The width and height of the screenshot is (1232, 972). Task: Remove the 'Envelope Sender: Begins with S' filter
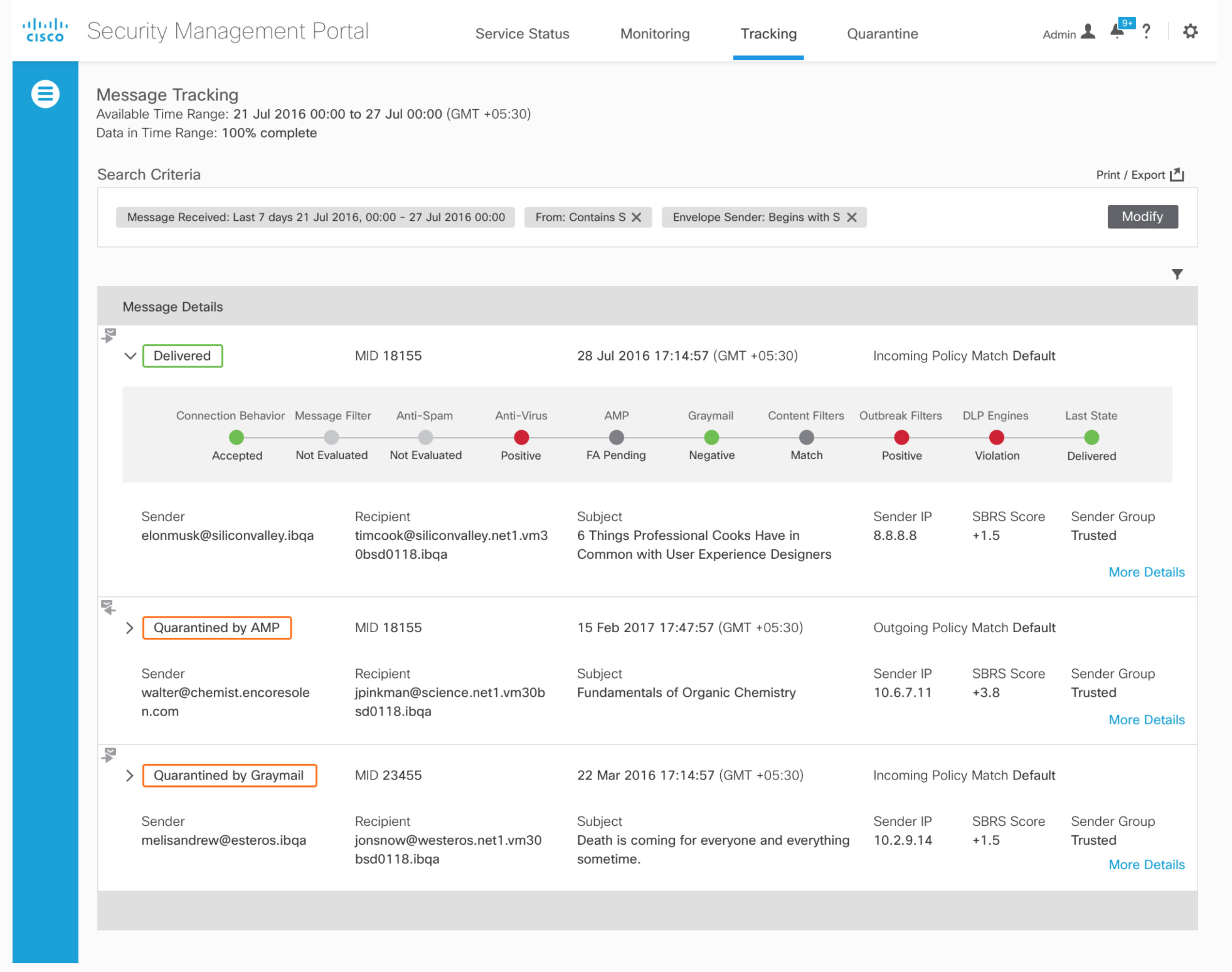pyautogui.click(x=851, y=217)
